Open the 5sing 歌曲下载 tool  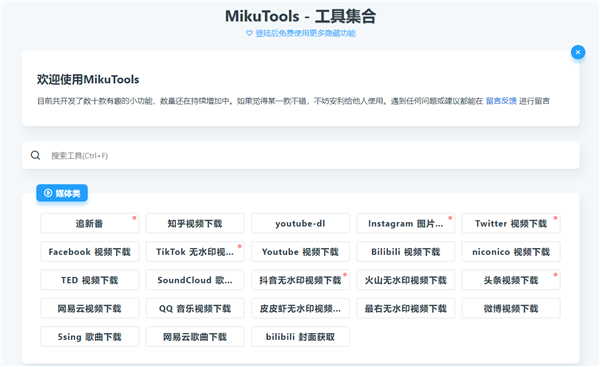[x=90, y=337]
